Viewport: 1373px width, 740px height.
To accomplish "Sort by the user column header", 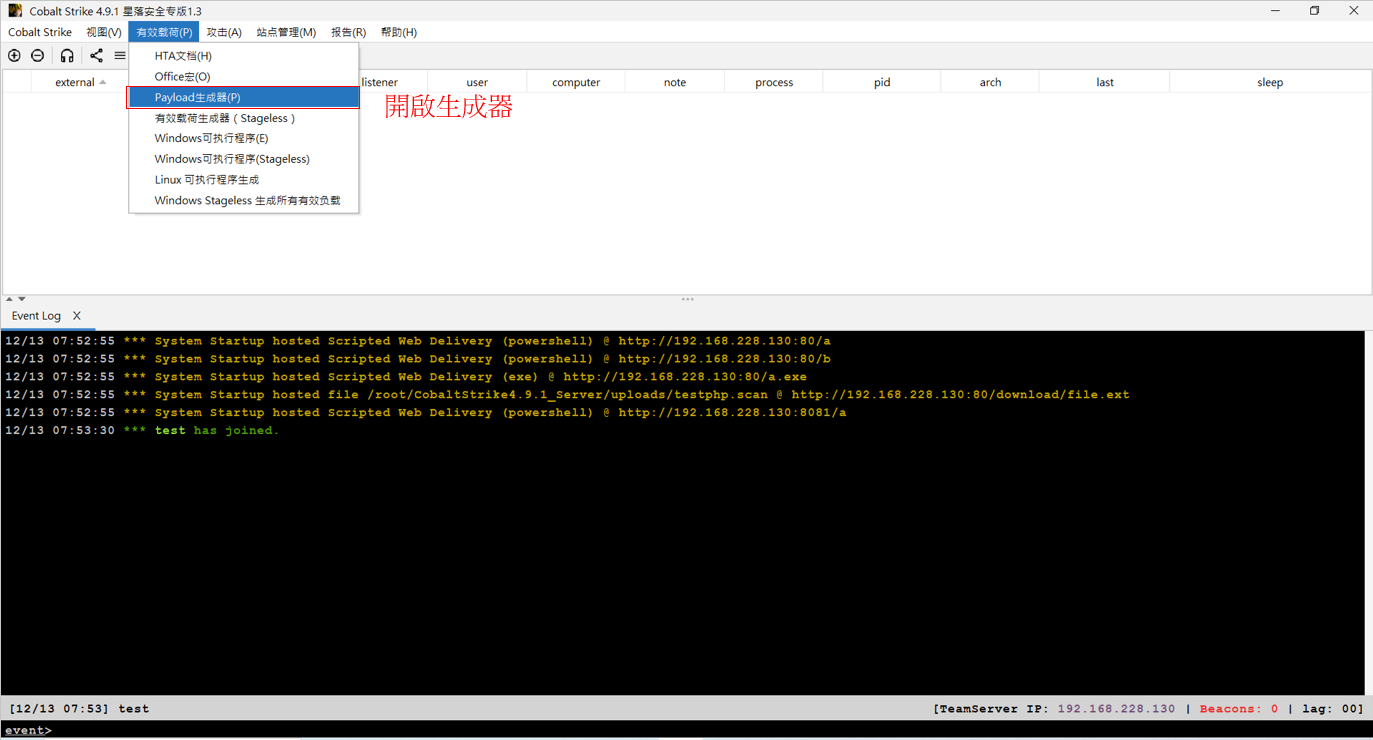I will pyautogui.click(x=477, y=83).
